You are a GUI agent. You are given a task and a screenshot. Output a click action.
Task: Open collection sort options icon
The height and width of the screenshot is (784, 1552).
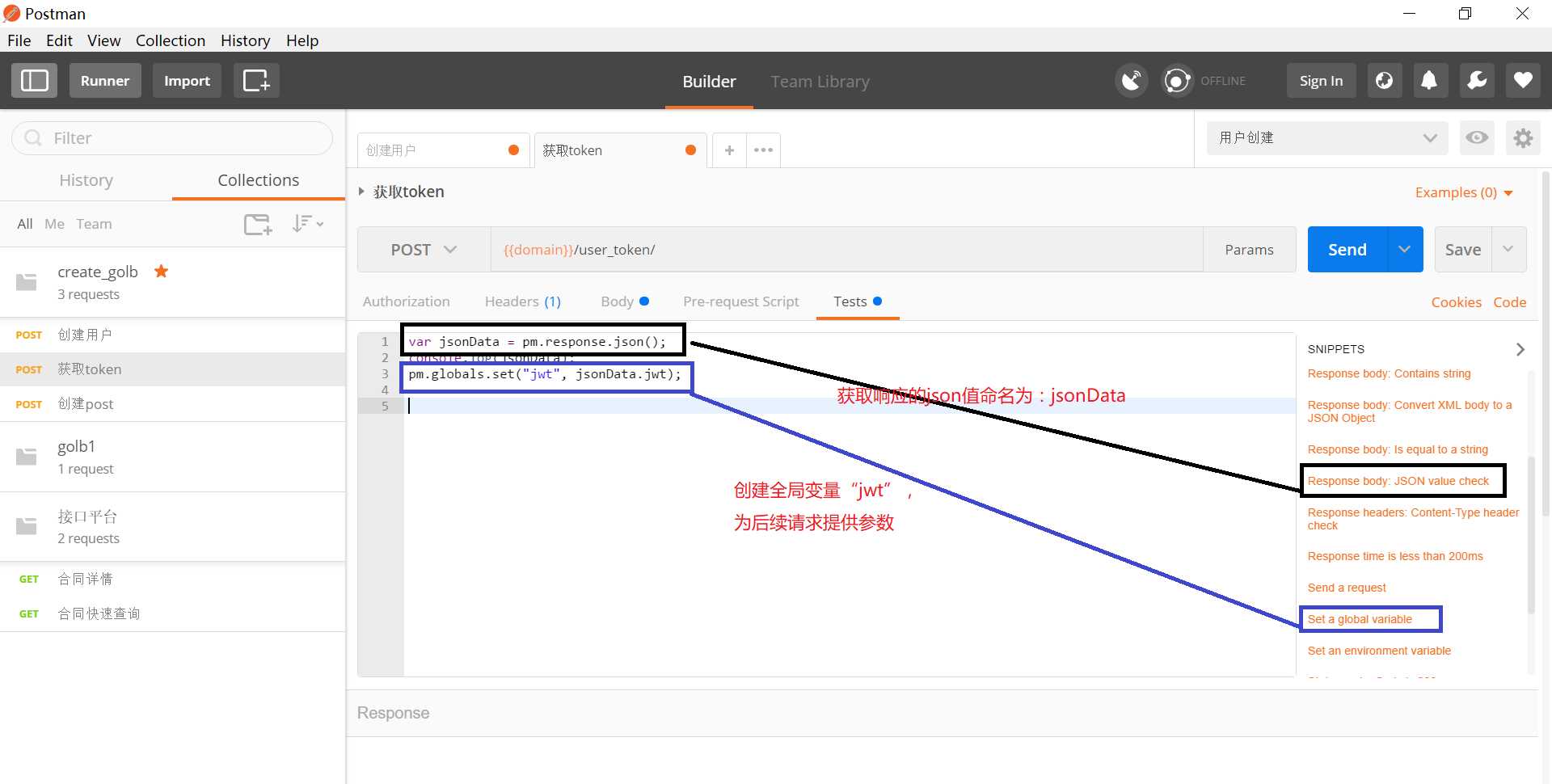point(308,224)
